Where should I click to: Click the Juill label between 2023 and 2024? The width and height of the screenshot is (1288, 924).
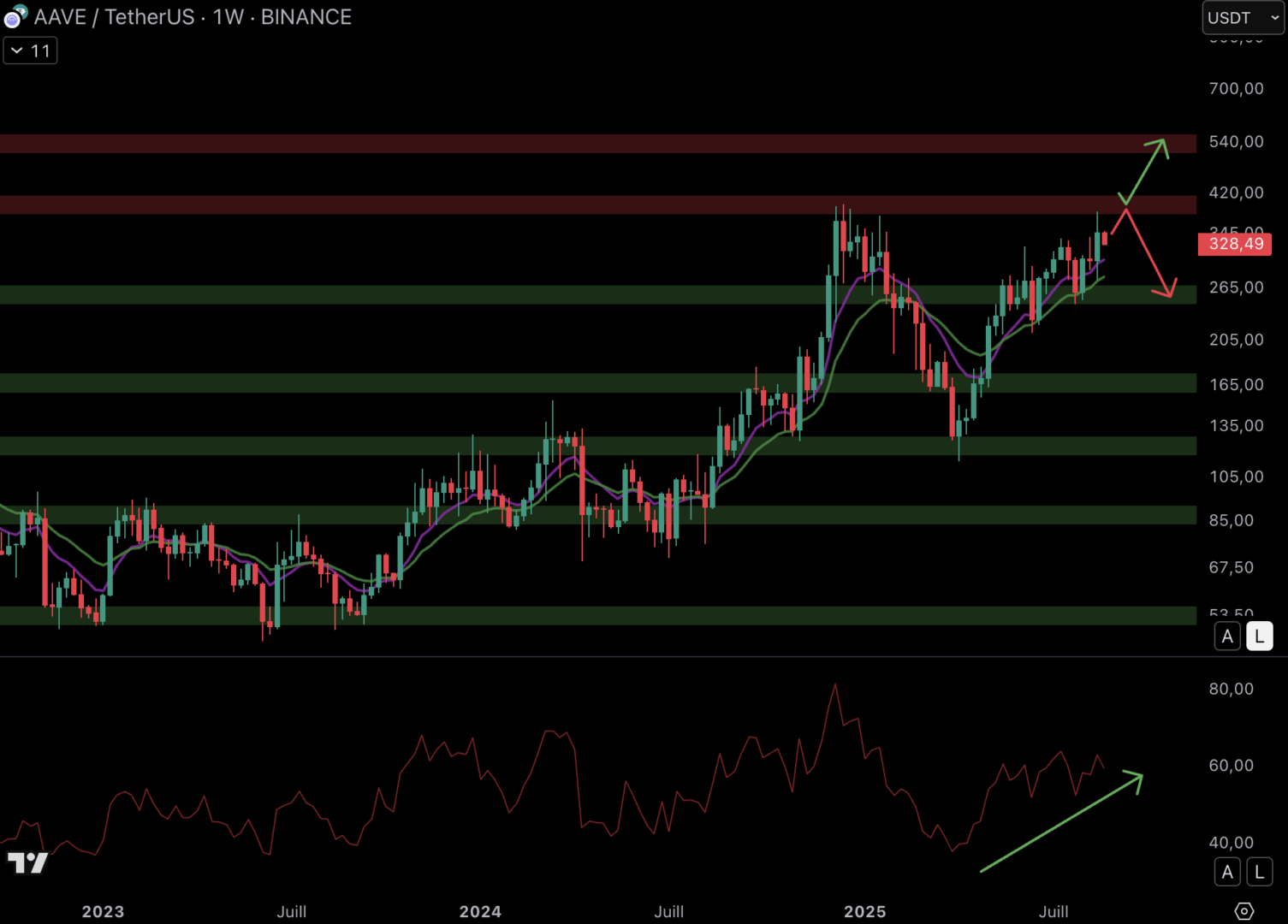click(x=291, y=911)
